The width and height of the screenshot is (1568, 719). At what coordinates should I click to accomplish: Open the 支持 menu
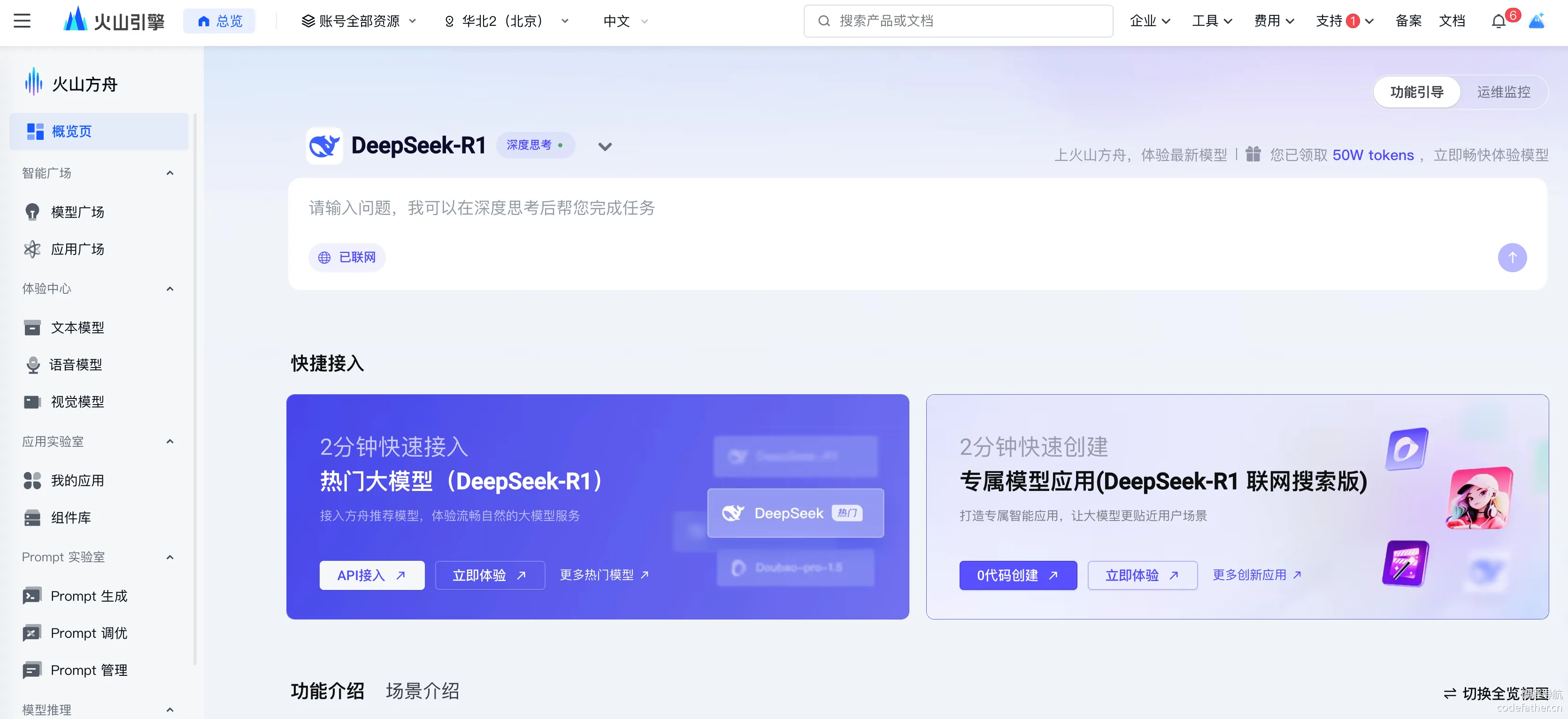pyautogui.click(x=1345, y=21)
